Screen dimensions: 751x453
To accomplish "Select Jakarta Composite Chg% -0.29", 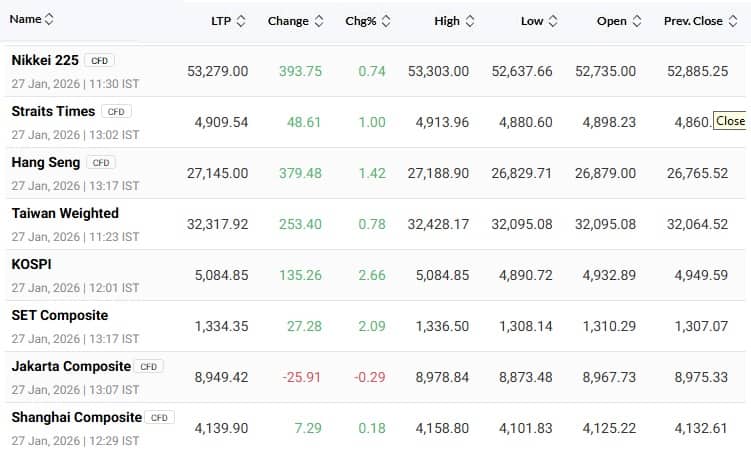I will (x=370, y=377).
